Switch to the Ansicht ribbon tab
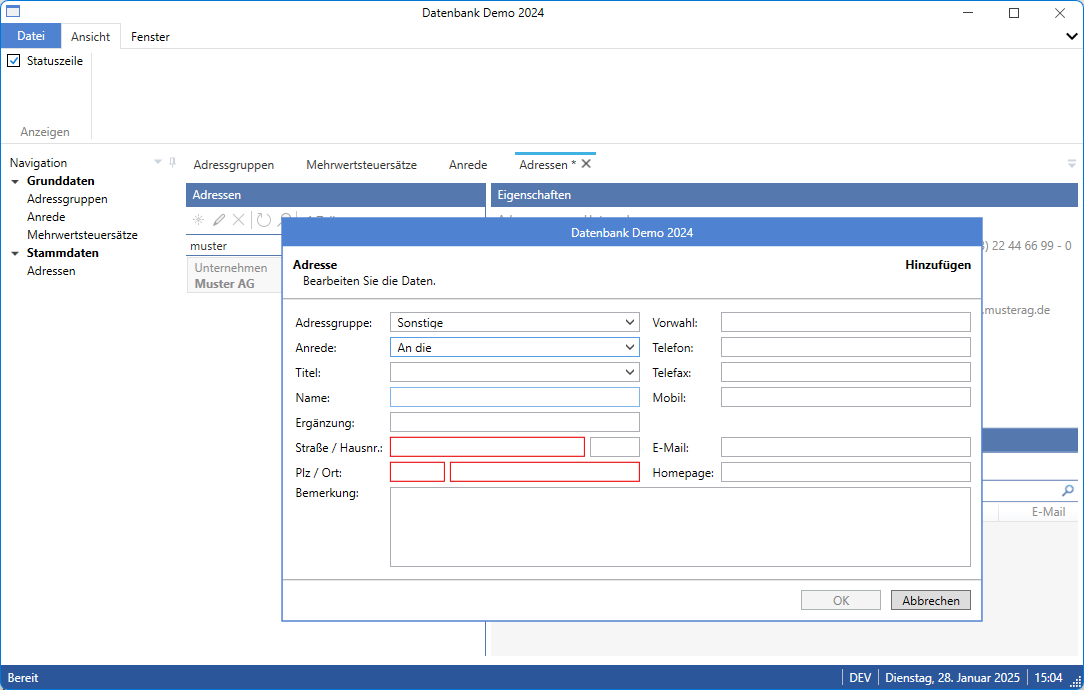Viewport: 1084px width, 690px height. coord(91,37)
